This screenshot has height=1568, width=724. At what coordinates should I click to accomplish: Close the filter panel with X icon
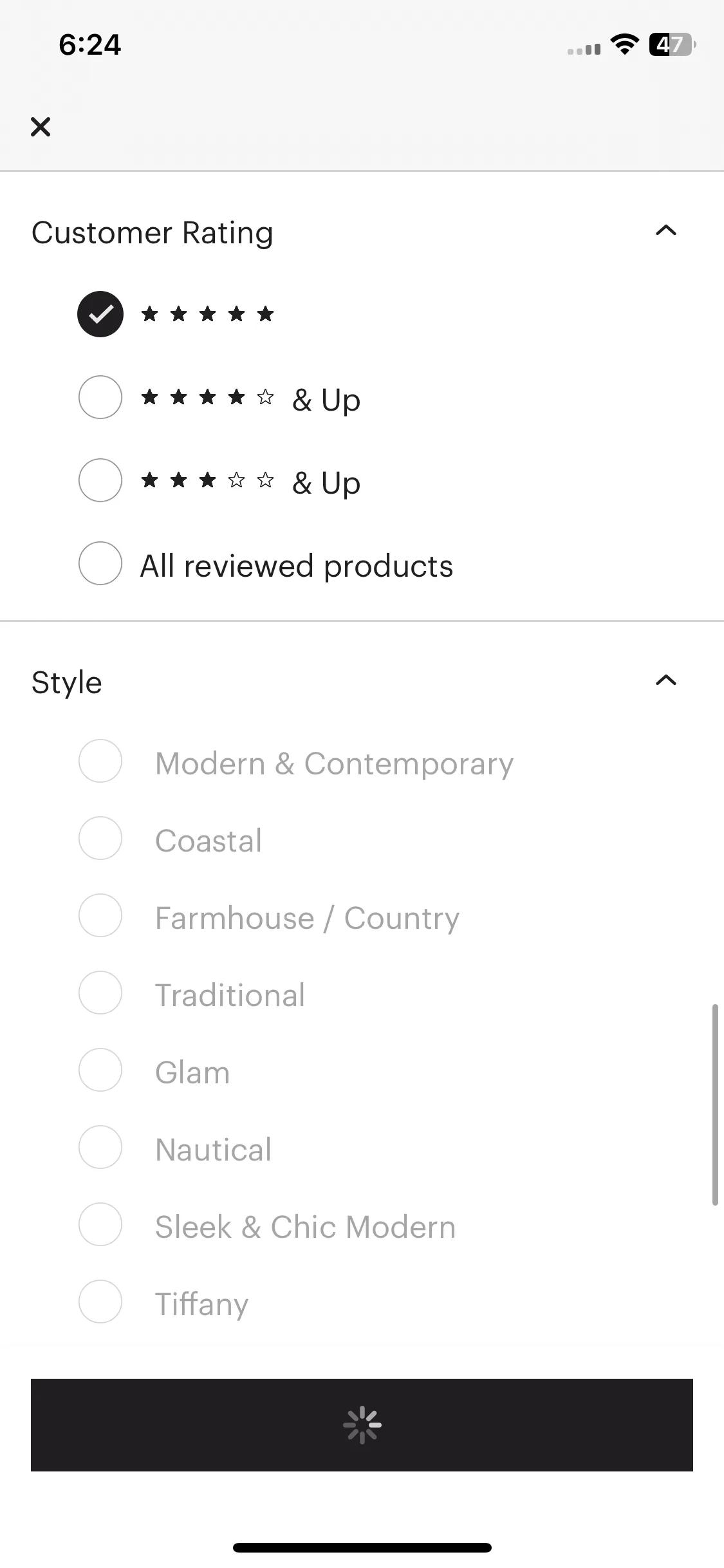point(41,127)
